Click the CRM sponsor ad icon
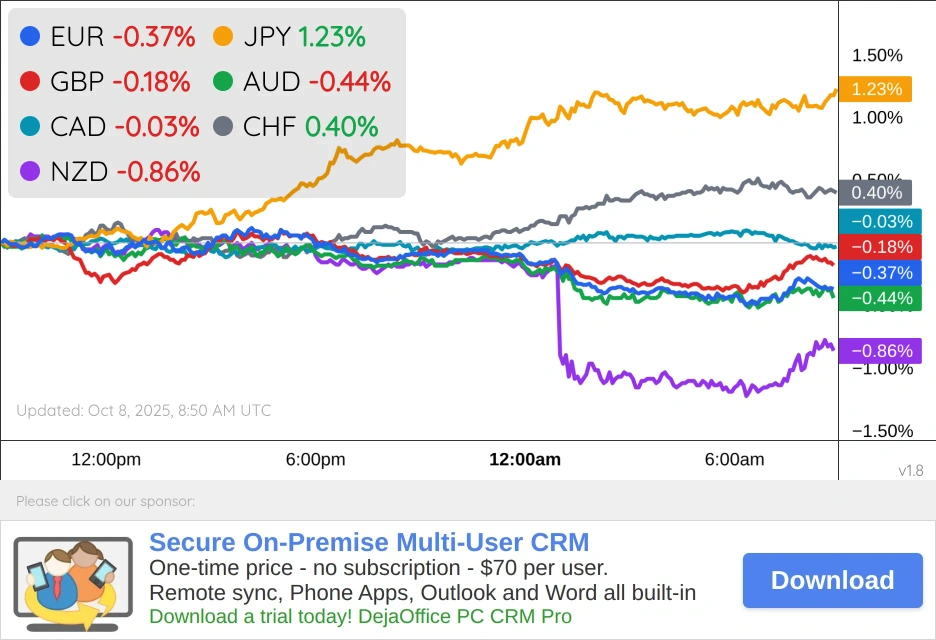This screenshot has height=640, width=936. pyautogui.click(x=73, y=580)
